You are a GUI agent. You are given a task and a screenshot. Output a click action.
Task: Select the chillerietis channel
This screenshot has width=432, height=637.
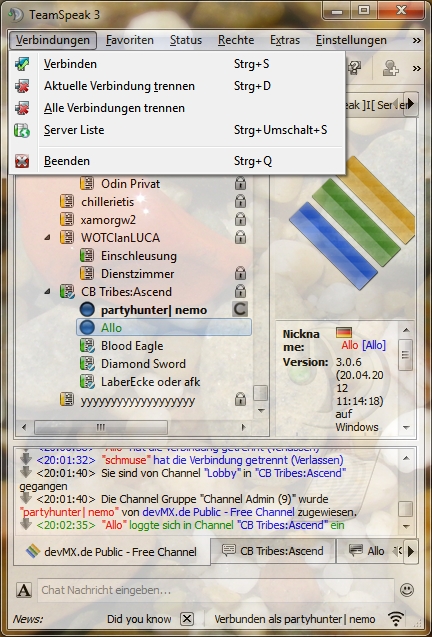pos(107,202)
